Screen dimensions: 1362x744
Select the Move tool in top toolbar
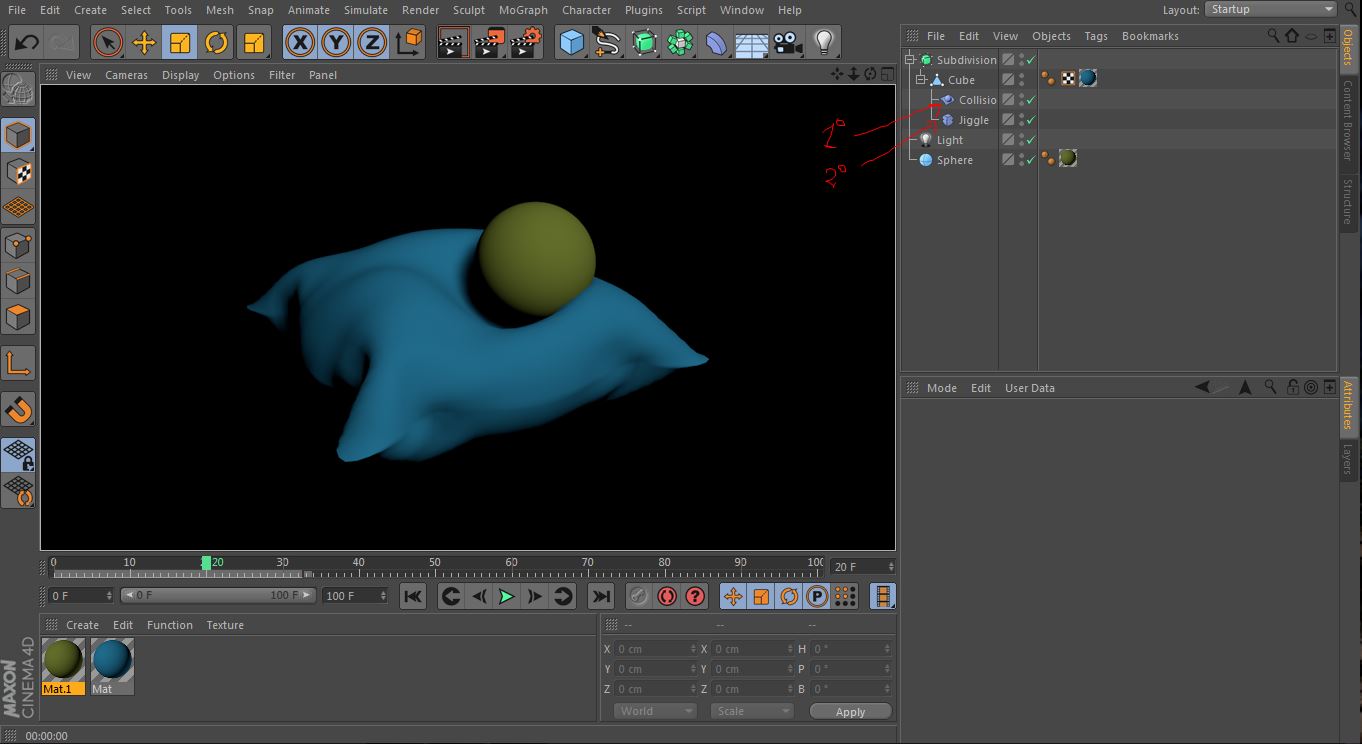point(144,43)
